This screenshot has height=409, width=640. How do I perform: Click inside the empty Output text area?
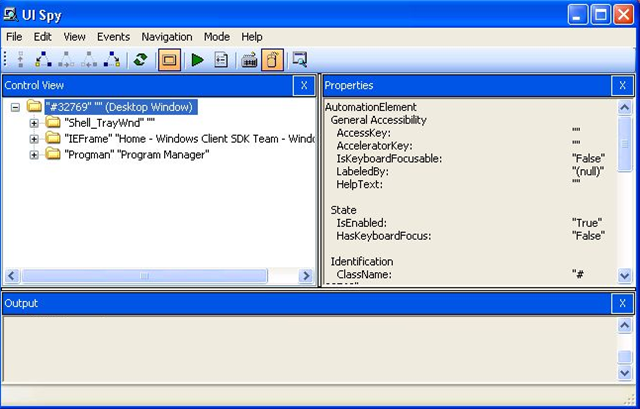[309, 349]
